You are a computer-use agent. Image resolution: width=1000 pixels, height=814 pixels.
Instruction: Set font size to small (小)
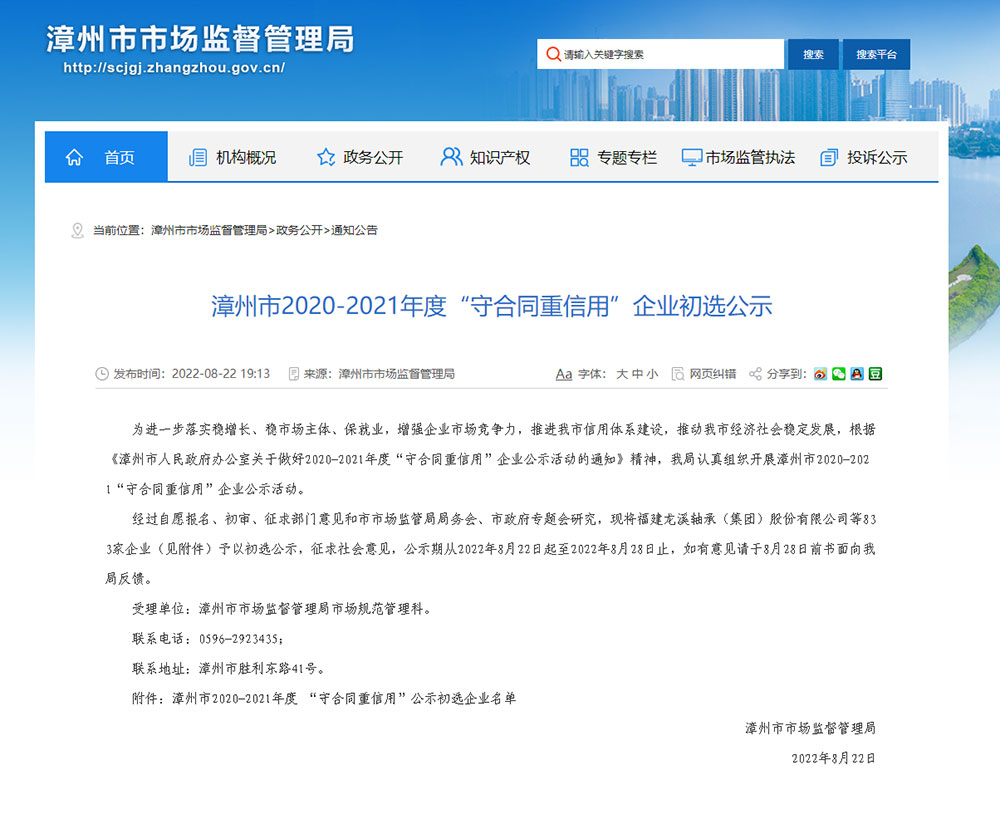652,374
